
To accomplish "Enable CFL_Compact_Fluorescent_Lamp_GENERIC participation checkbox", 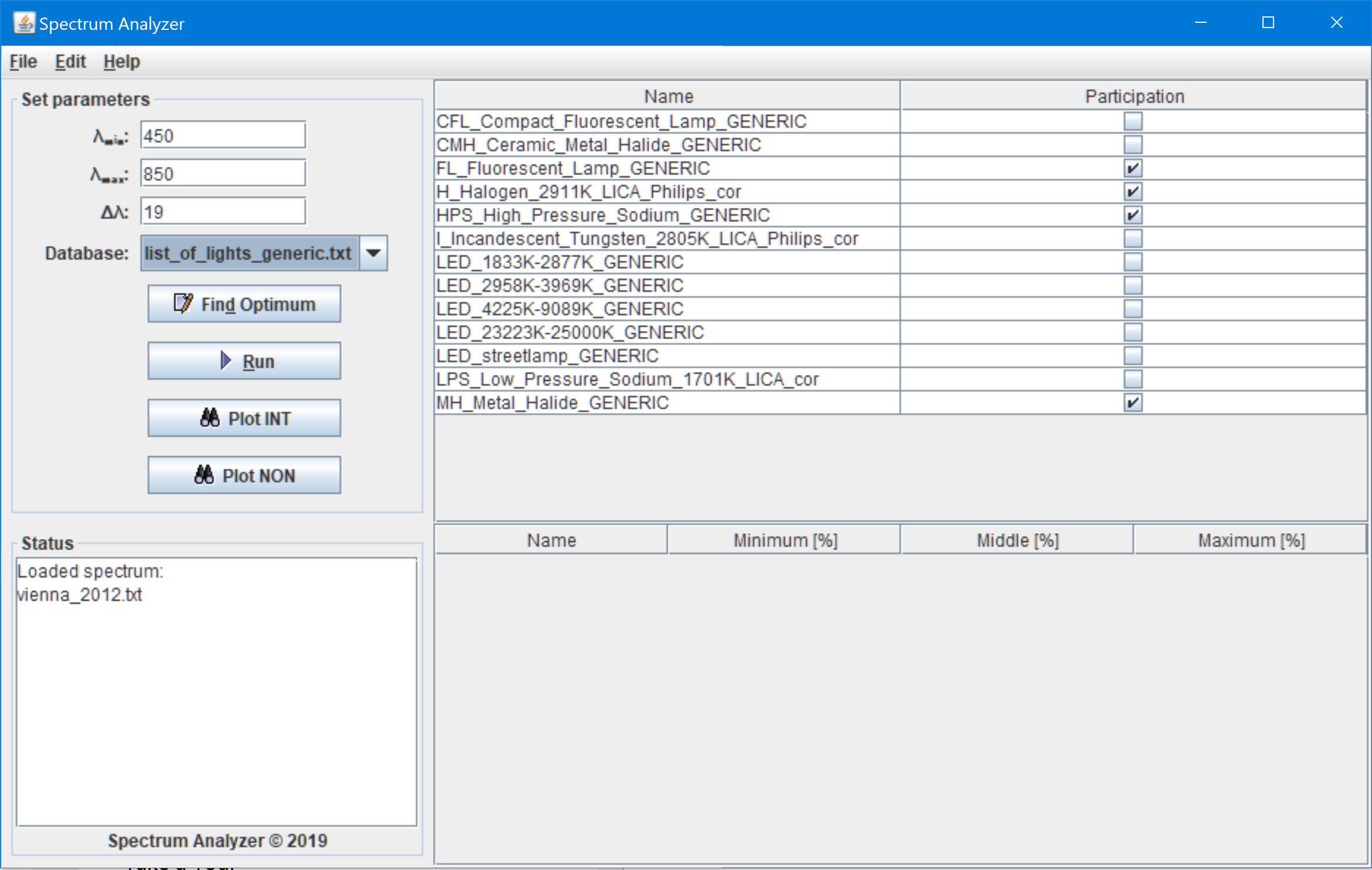I will coord(1132,121).
